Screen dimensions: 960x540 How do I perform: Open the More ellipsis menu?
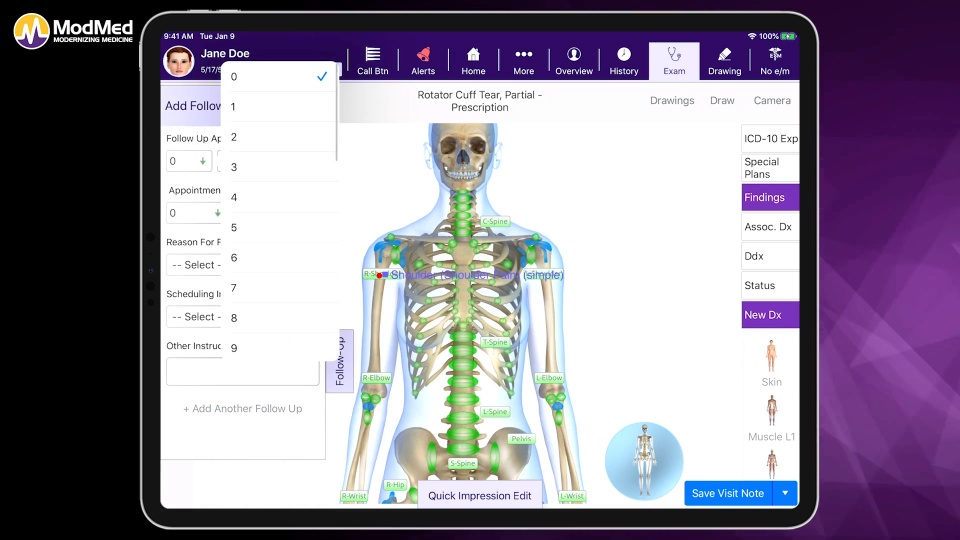523,54
